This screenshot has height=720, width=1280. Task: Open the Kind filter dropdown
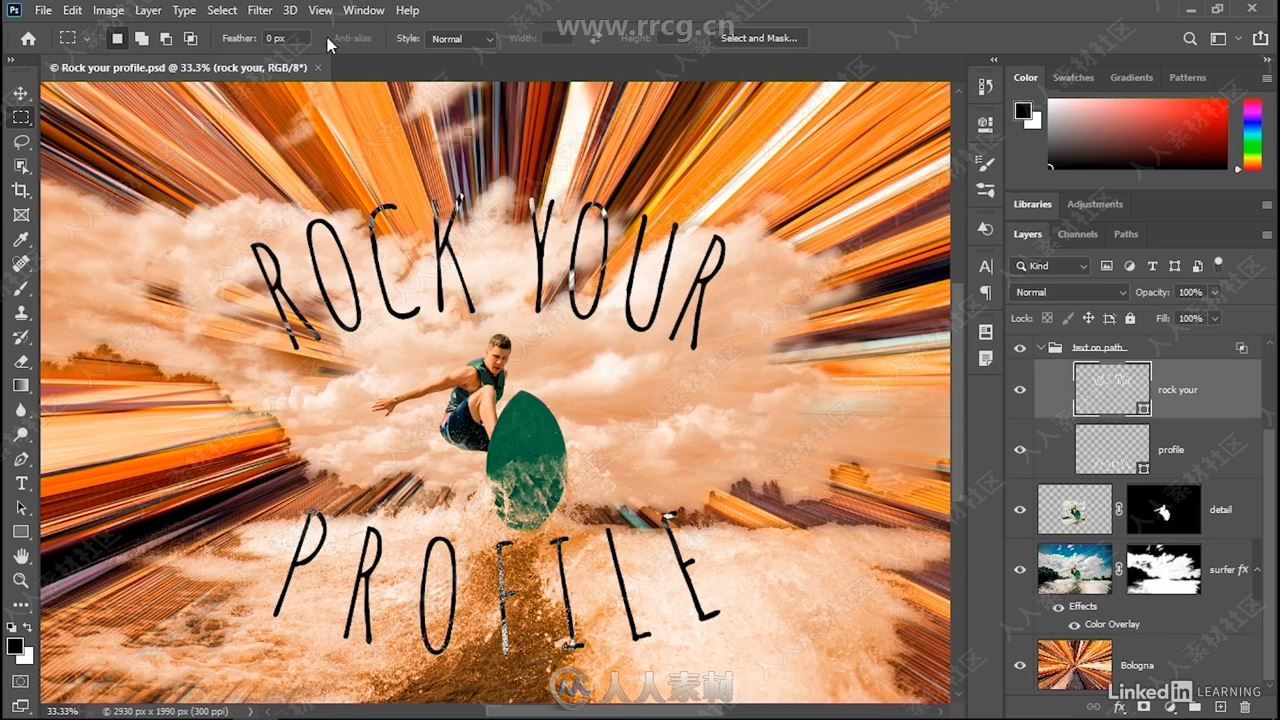coord(1050,266)
